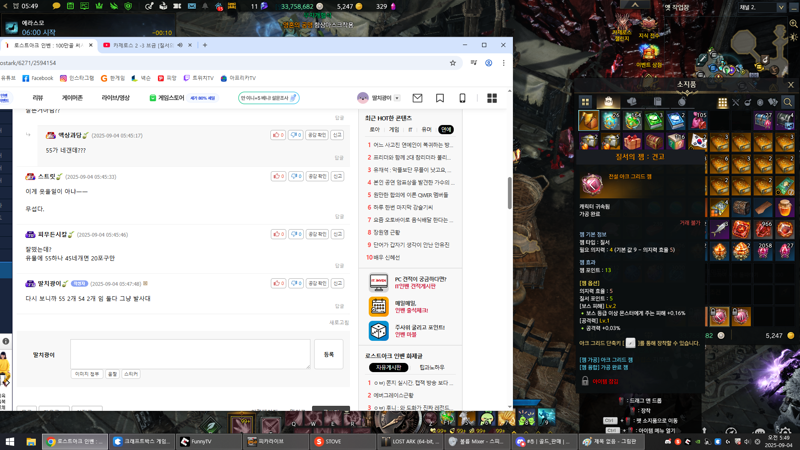Image resolution: width=800 pixels, height=450 pixels.
Task: Open the Inven all-menu grid icon
Action: pyautogui.click(x=492, y=98)
